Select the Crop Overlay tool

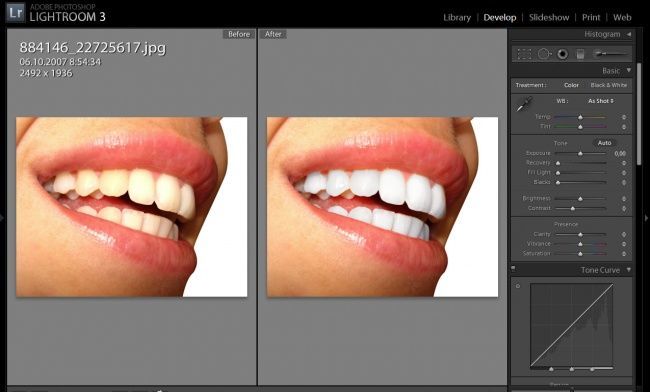point(524,54)
